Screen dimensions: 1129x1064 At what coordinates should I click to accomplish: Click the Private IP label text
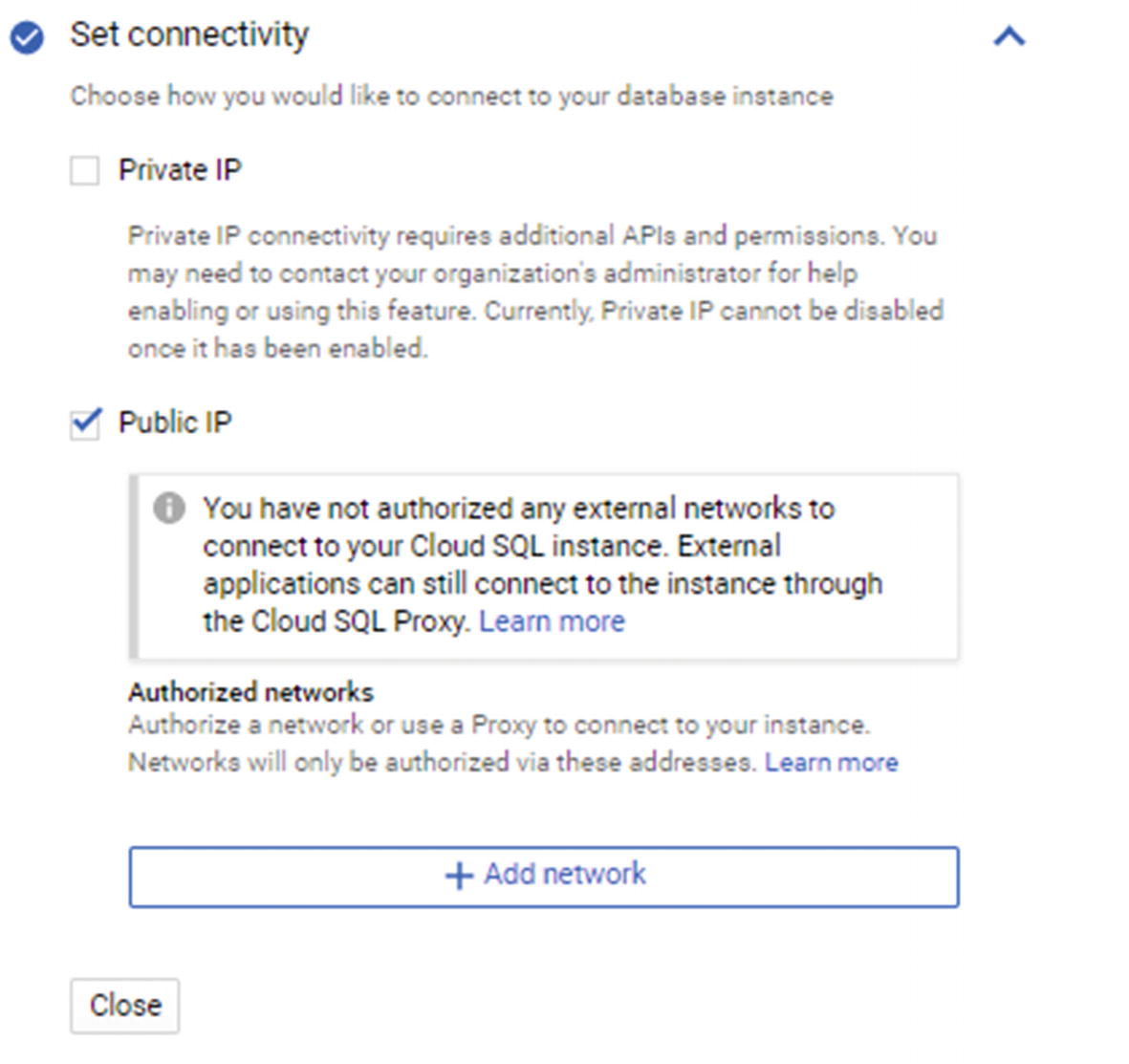point(180,170)
